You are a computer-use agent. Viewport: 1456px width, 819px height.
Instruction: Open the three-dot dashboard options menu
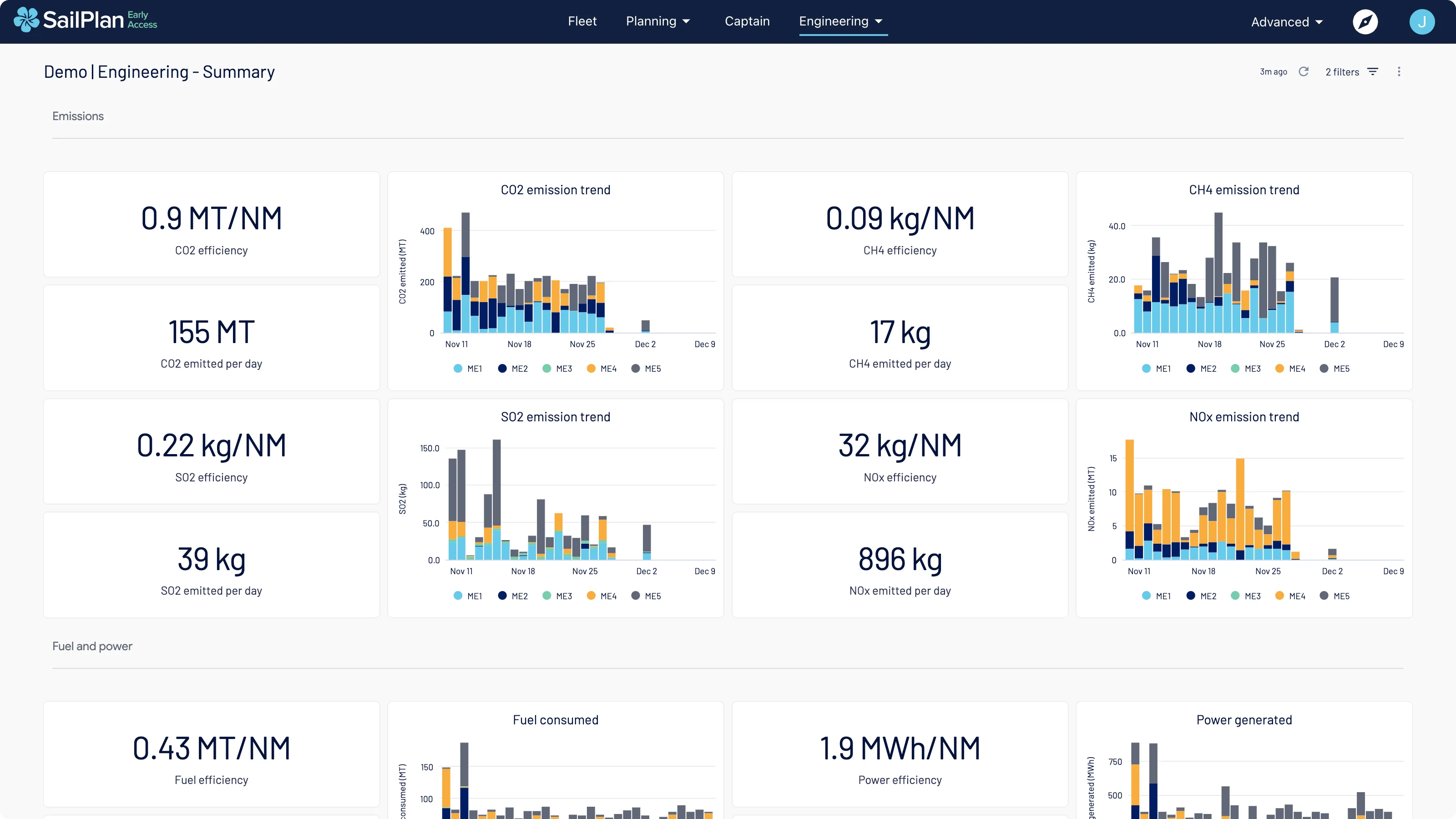[1399, 72]
